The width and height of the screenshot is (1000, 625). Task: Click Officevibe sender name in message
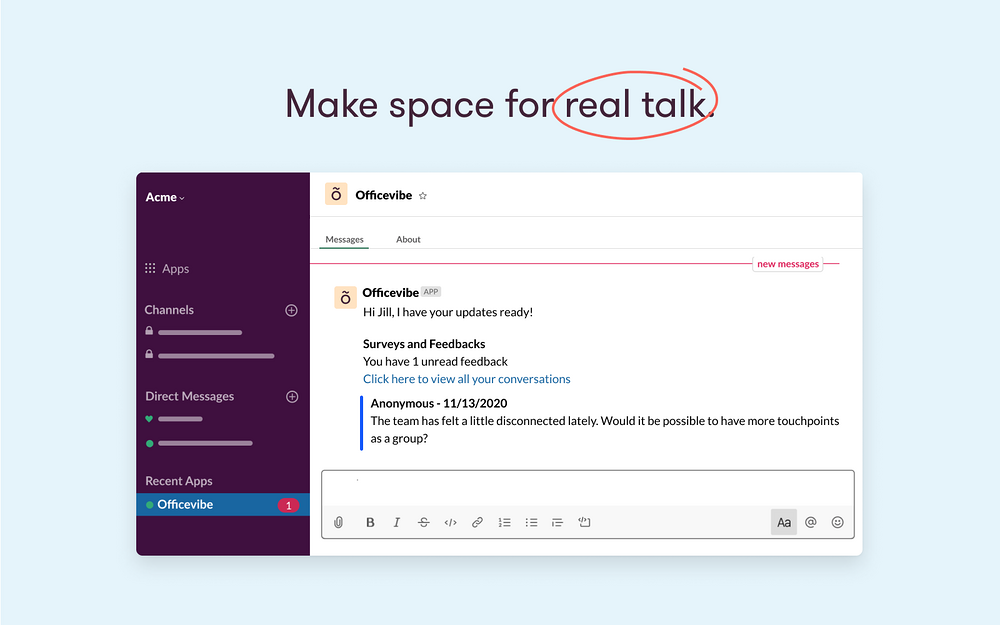390,293
